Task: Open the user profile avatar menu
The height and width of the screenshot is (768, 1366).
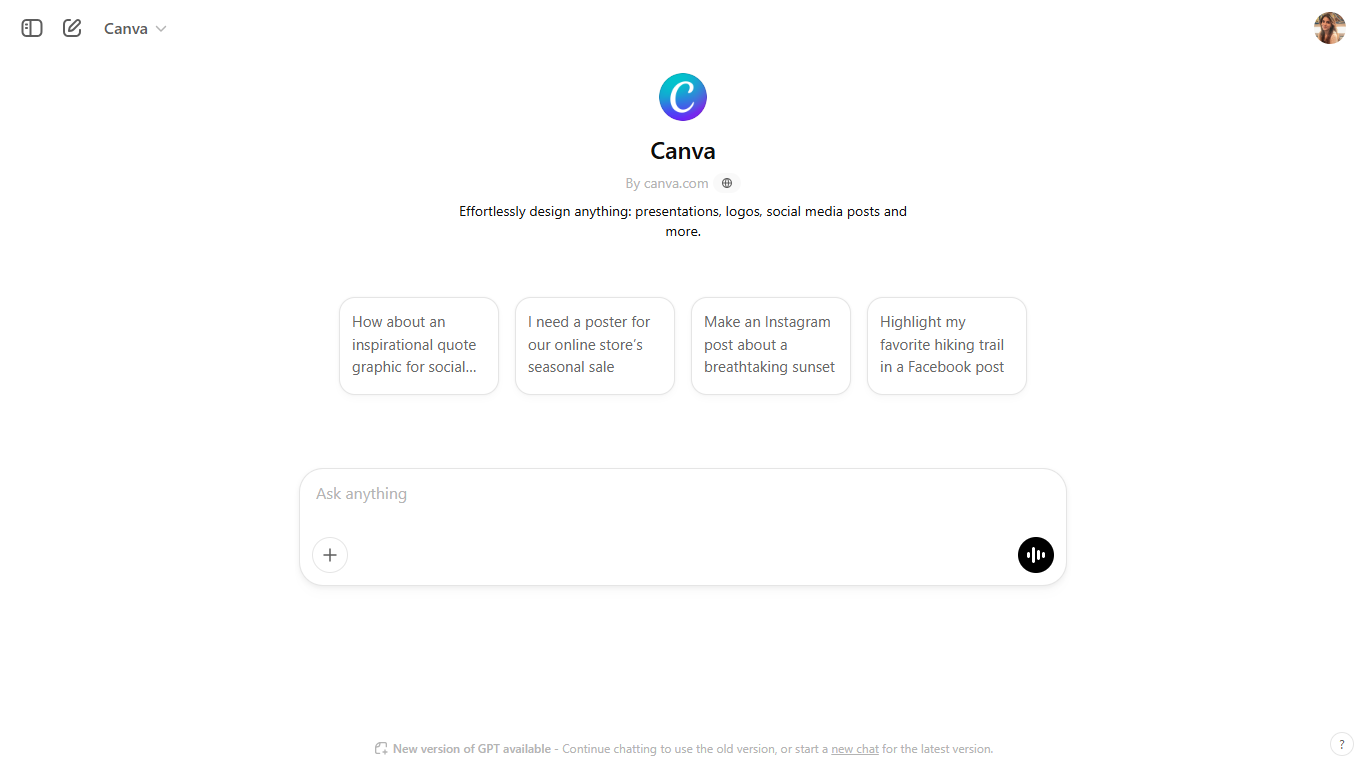Action: (1329, 28)
